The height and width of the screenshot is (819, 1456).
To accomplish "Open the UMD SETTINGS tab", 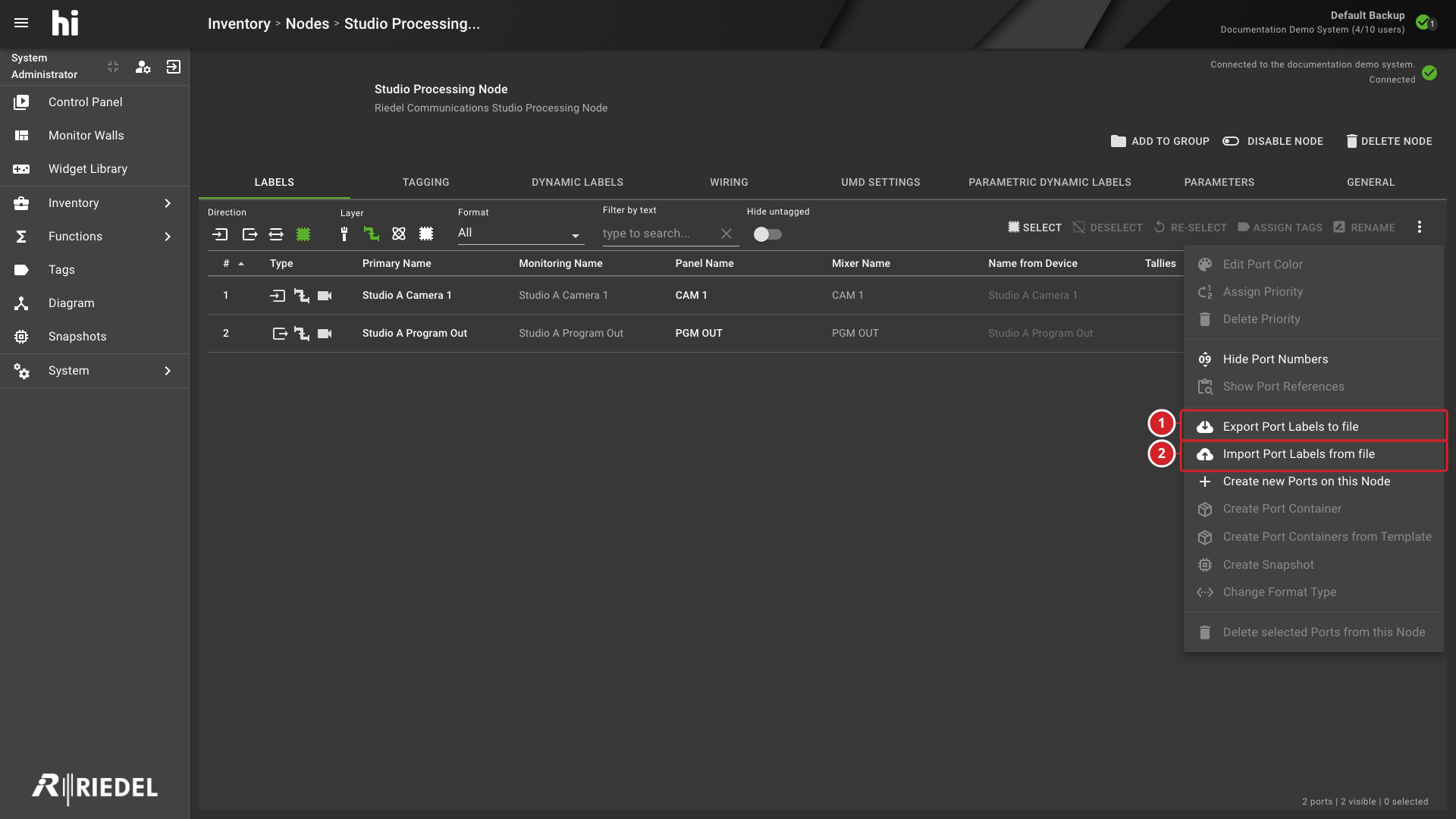I will click(x=880, y=183).
